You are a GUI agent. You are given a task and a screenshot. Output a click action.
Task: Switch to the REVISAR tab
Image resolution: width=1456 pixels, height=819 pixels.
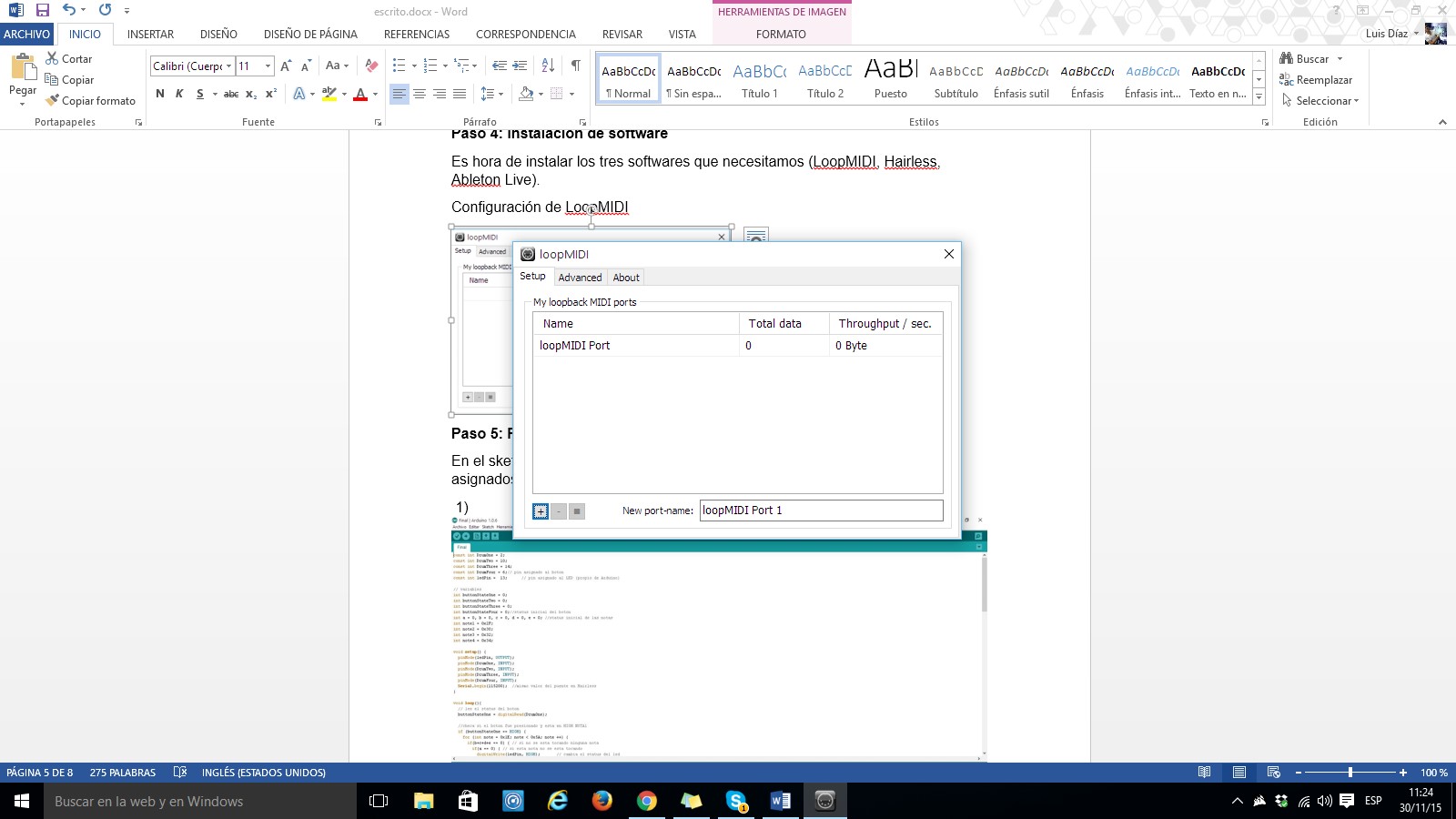tap(622, 35)
